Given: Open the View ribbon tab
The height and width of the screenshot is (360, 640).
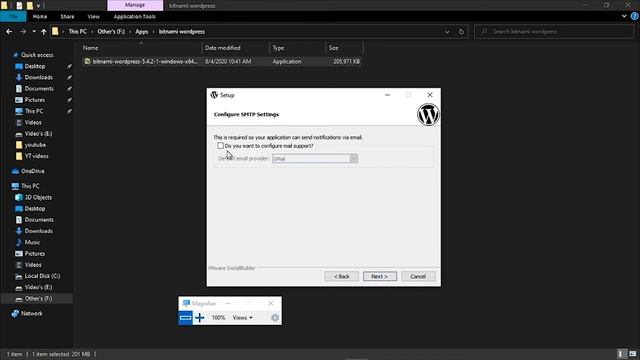Looking at the screenshot, I should (93, 16).
